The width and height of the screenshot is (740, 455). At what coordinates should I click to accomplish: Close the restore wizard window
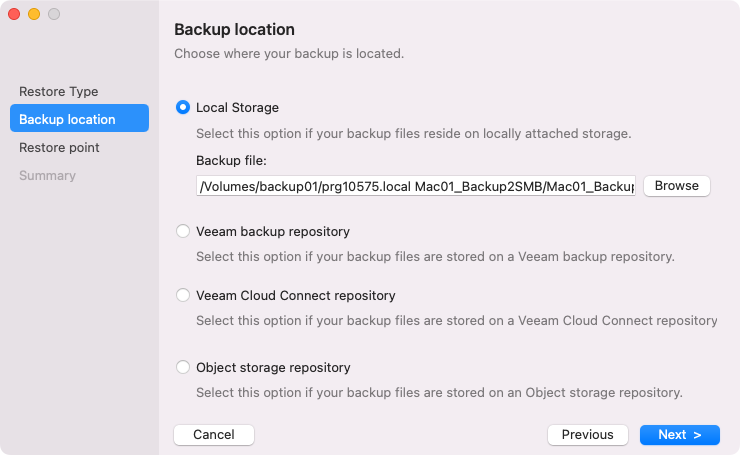tap(14, 14)
